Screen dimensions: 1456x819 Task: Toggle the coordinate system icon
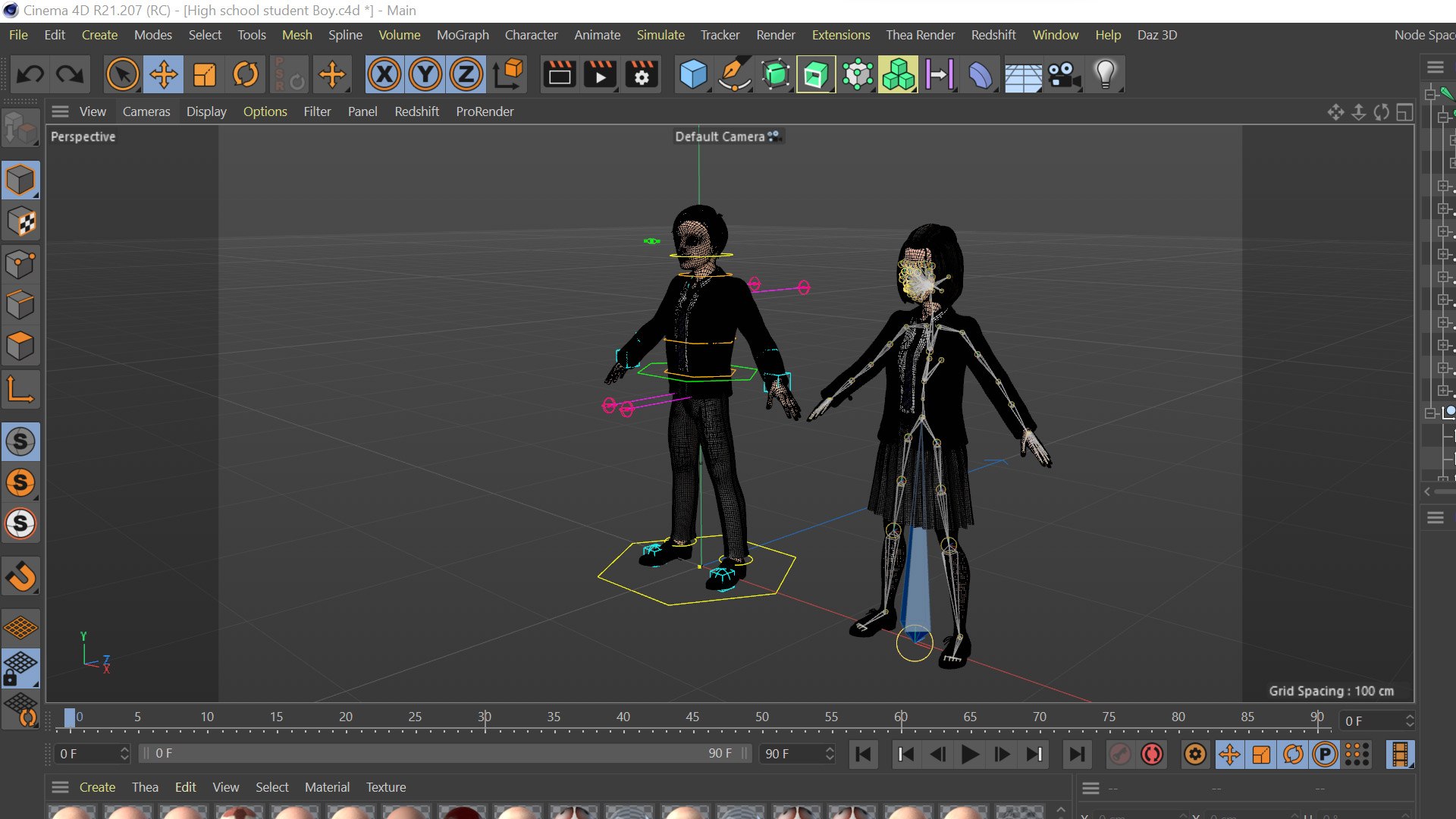coord(508,74)
